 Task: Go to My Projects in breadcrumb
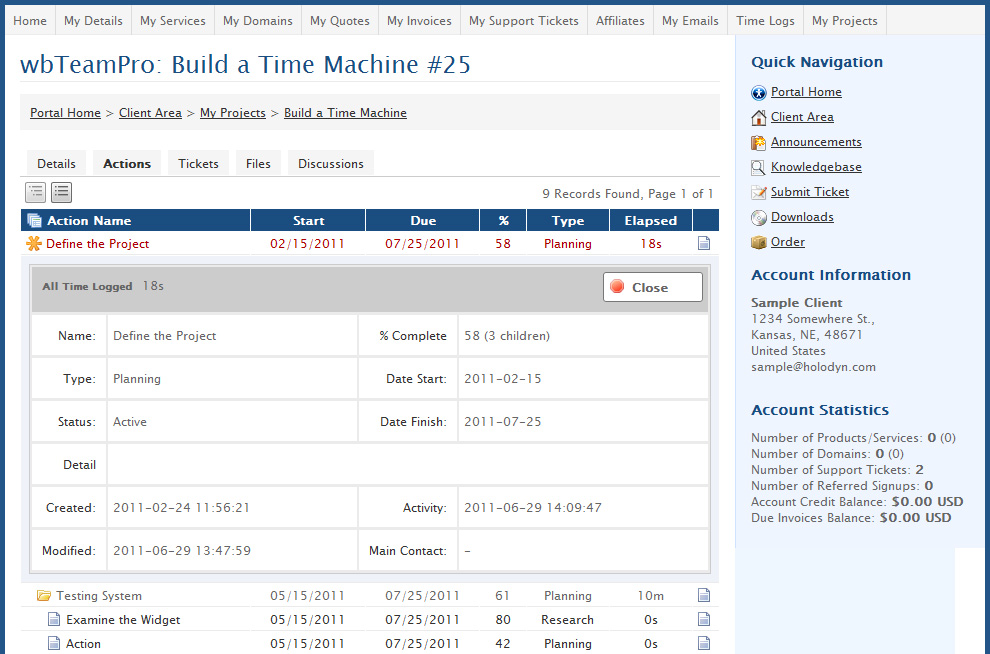coord(232,113)
